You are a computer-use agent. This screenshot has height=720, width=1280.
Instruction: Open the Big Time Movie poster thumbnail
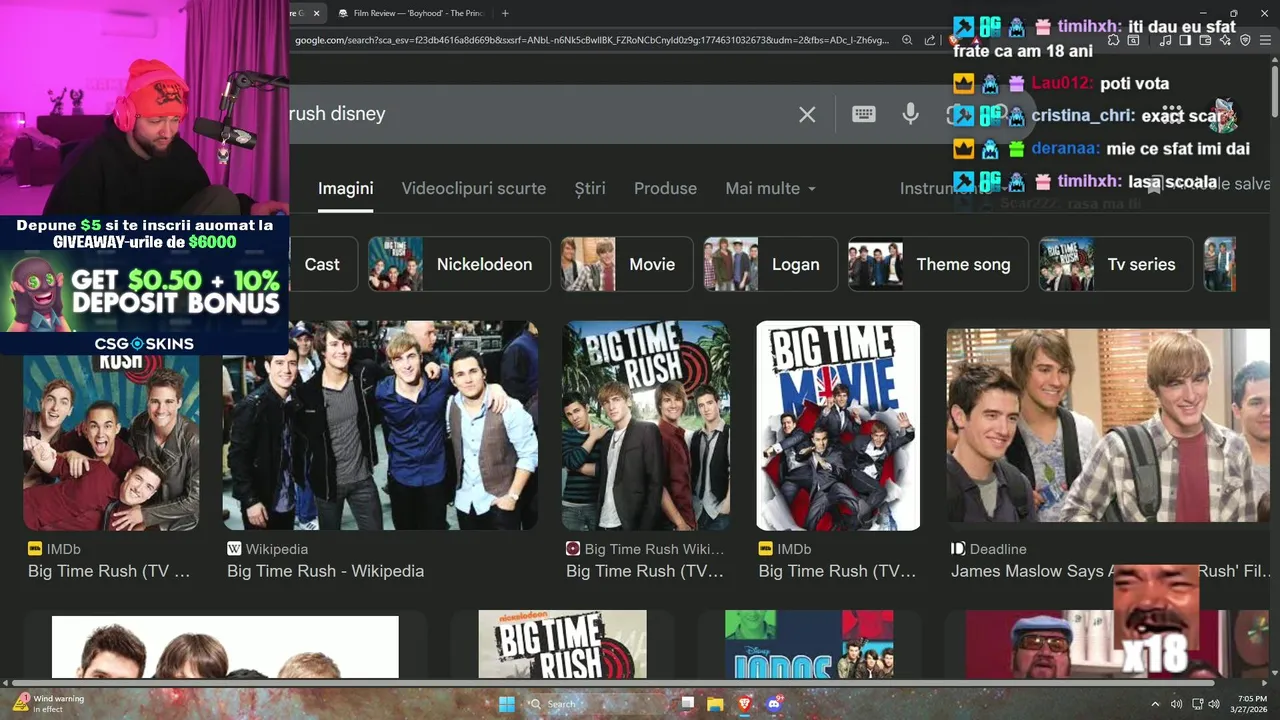[838, 425]
